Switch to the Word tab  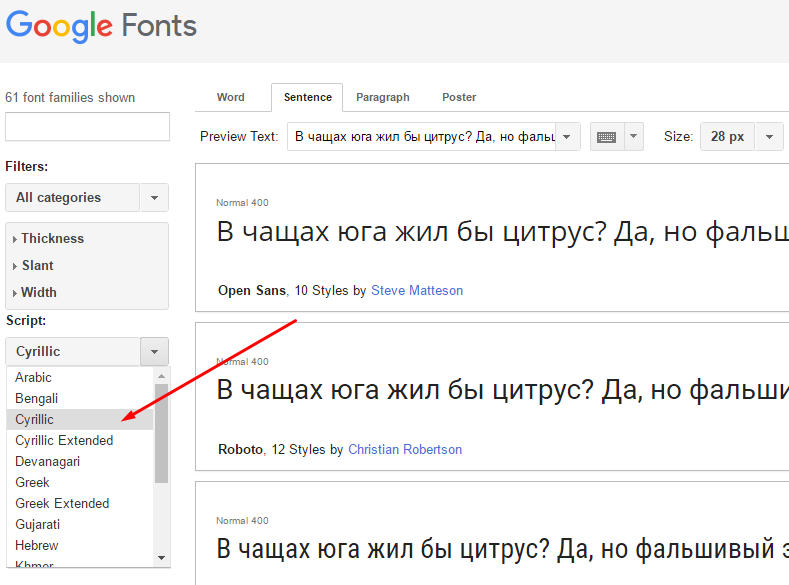click(x=230, y=98)
